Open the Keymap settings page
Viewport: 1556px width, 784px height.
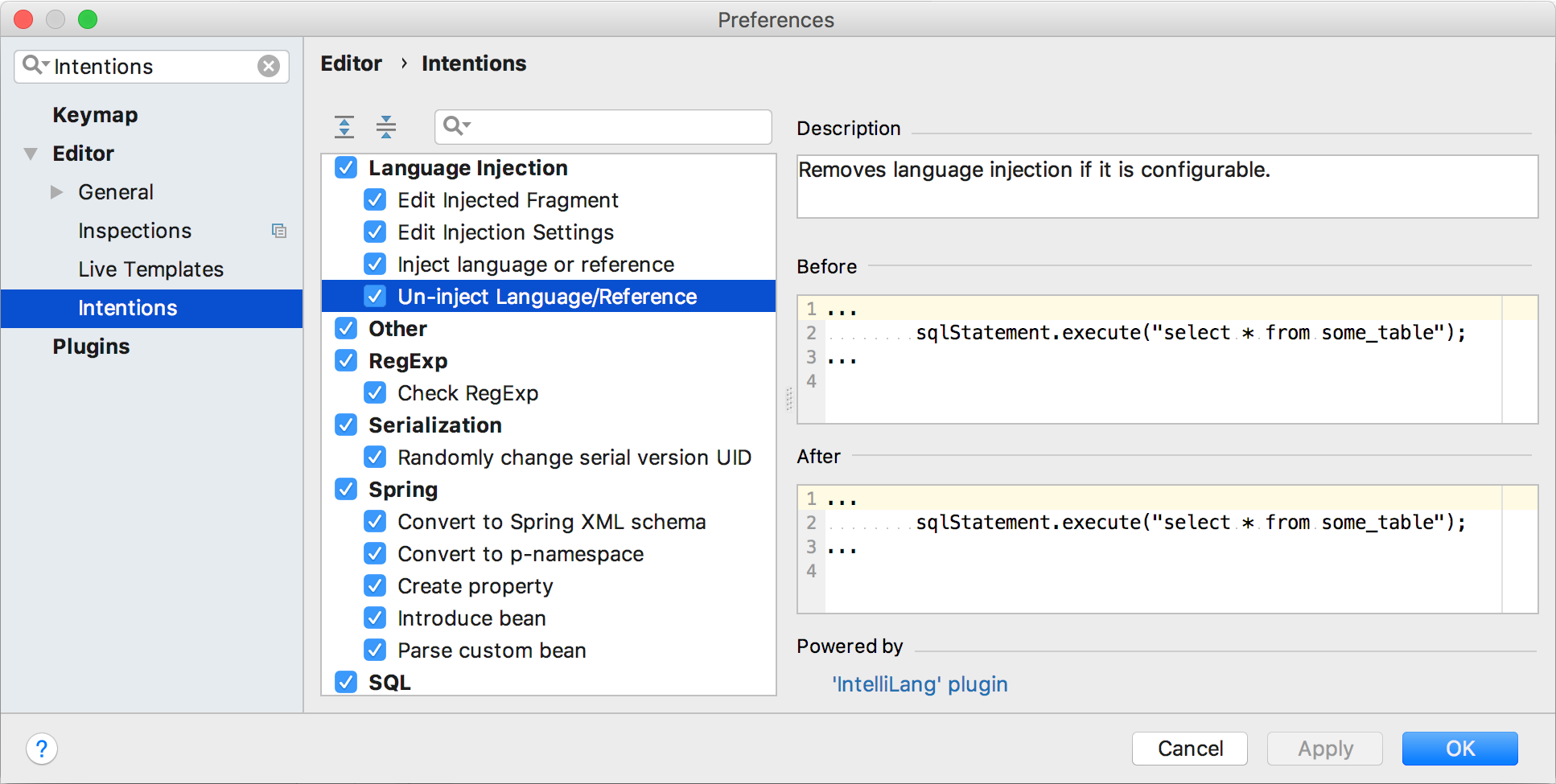click(95, 115)
